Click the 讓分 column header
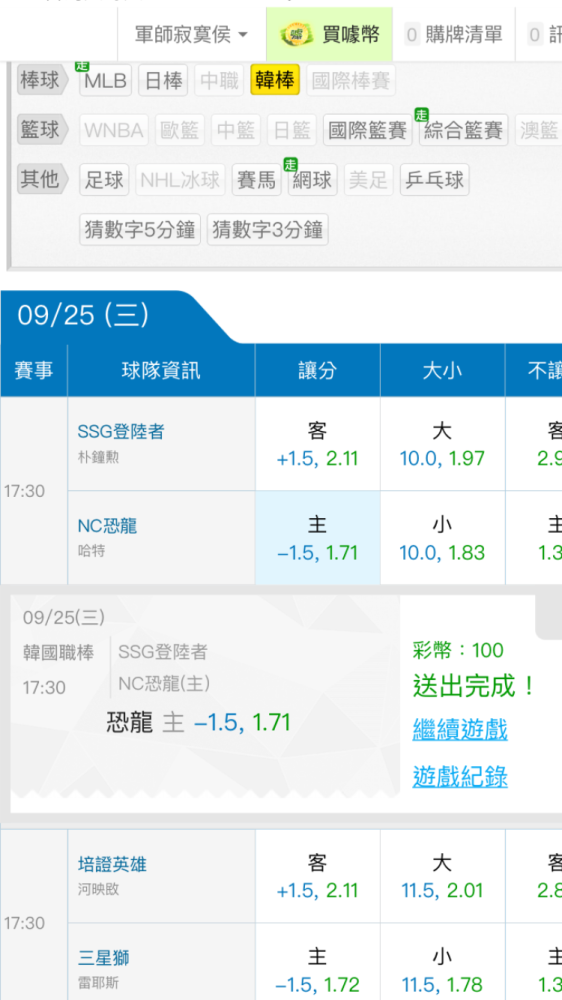The height and width of the screenshot is (1000, 562). pos(317,371)
